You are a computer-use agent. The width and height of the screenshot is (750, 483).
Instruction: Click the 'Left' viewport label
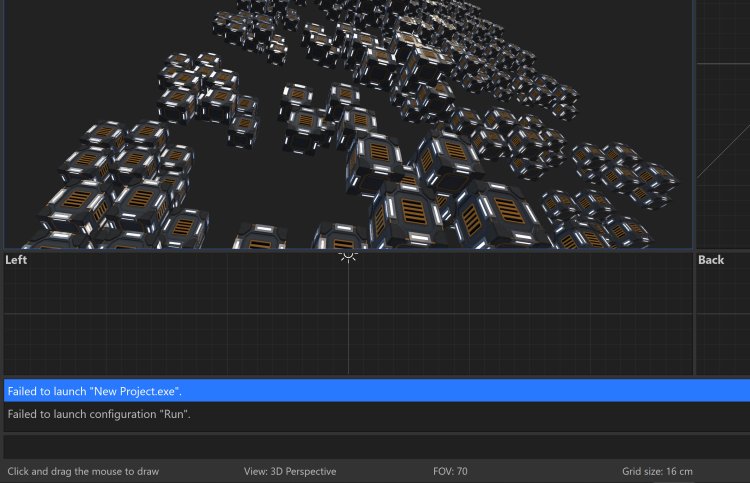[17, 260]
